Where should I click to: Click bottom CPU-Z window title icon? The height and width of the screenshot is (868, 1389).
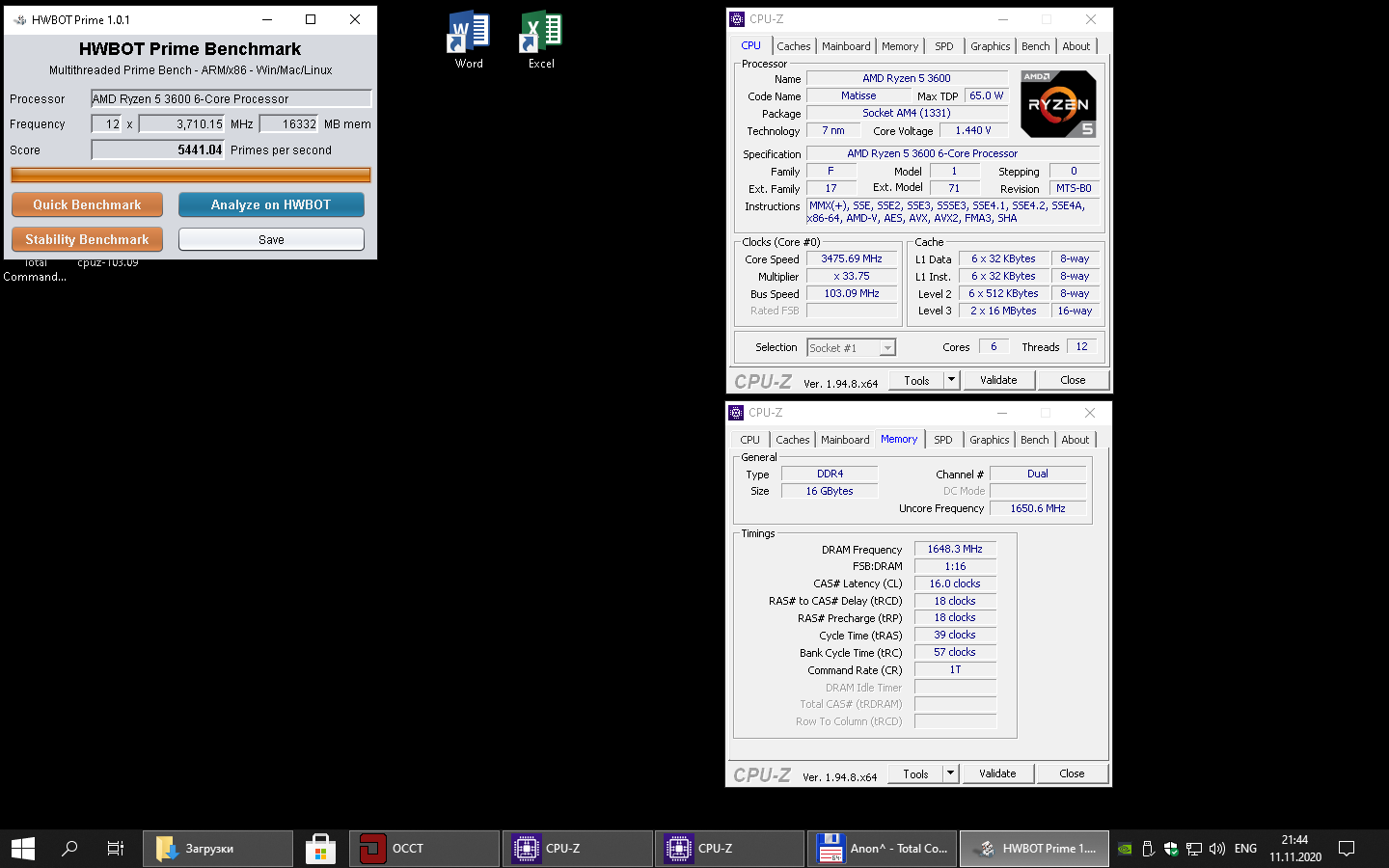pos(736,412)
